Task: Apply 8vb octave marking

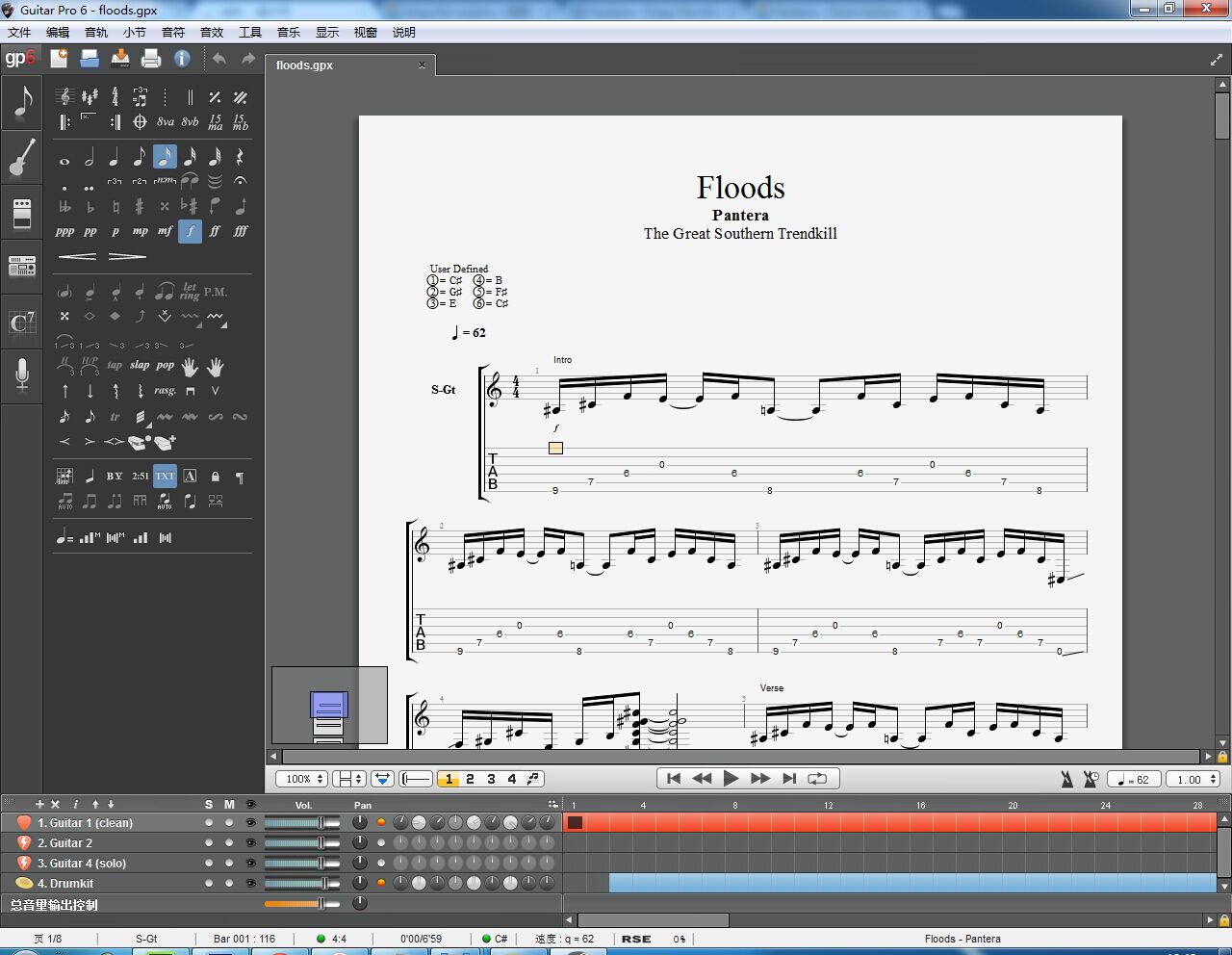Action: [191, 122]
